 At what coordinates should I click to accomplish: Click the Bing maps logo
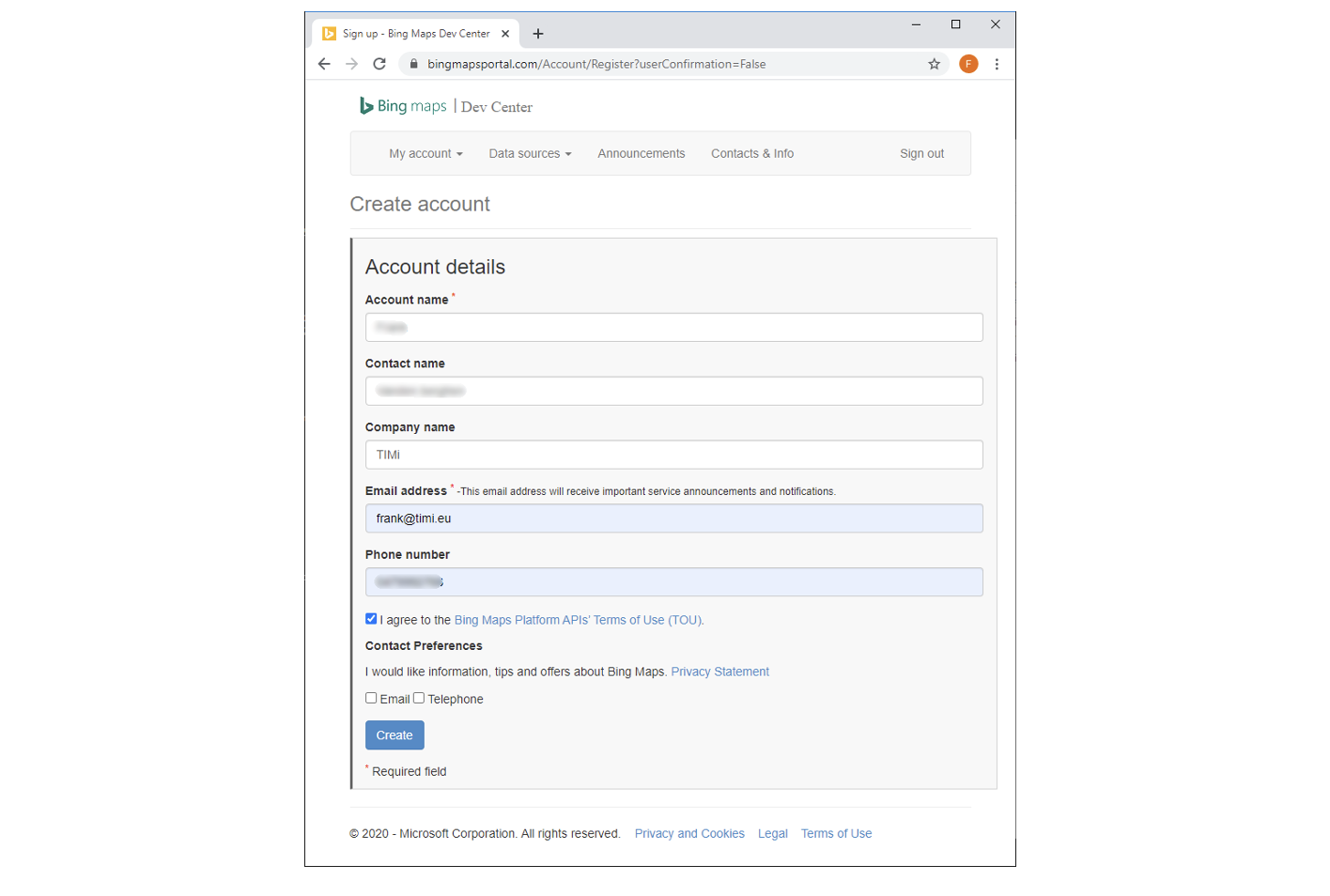404,106
